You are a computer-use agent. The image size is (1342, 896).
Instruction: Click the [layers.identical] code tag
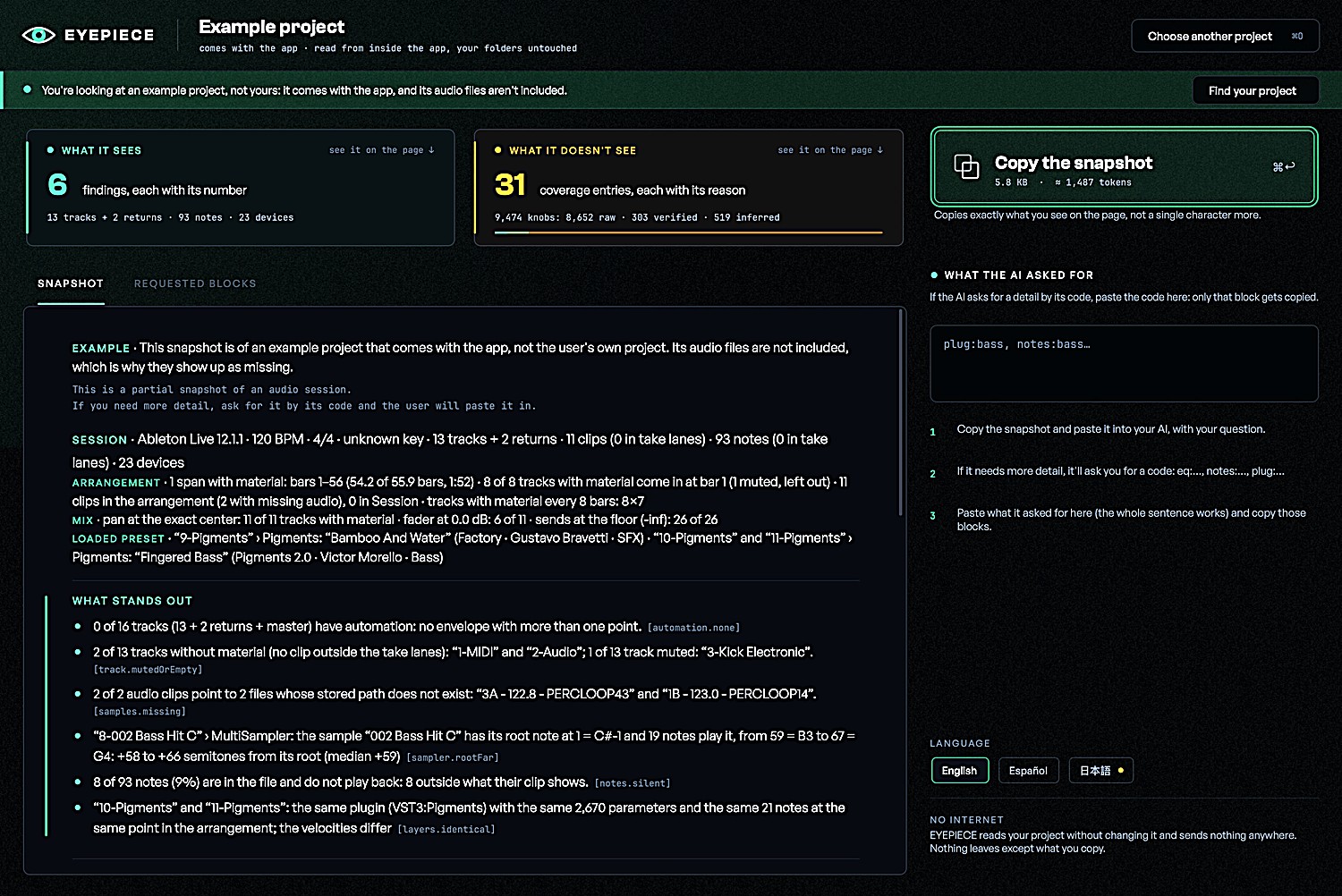tap(446, 830)
